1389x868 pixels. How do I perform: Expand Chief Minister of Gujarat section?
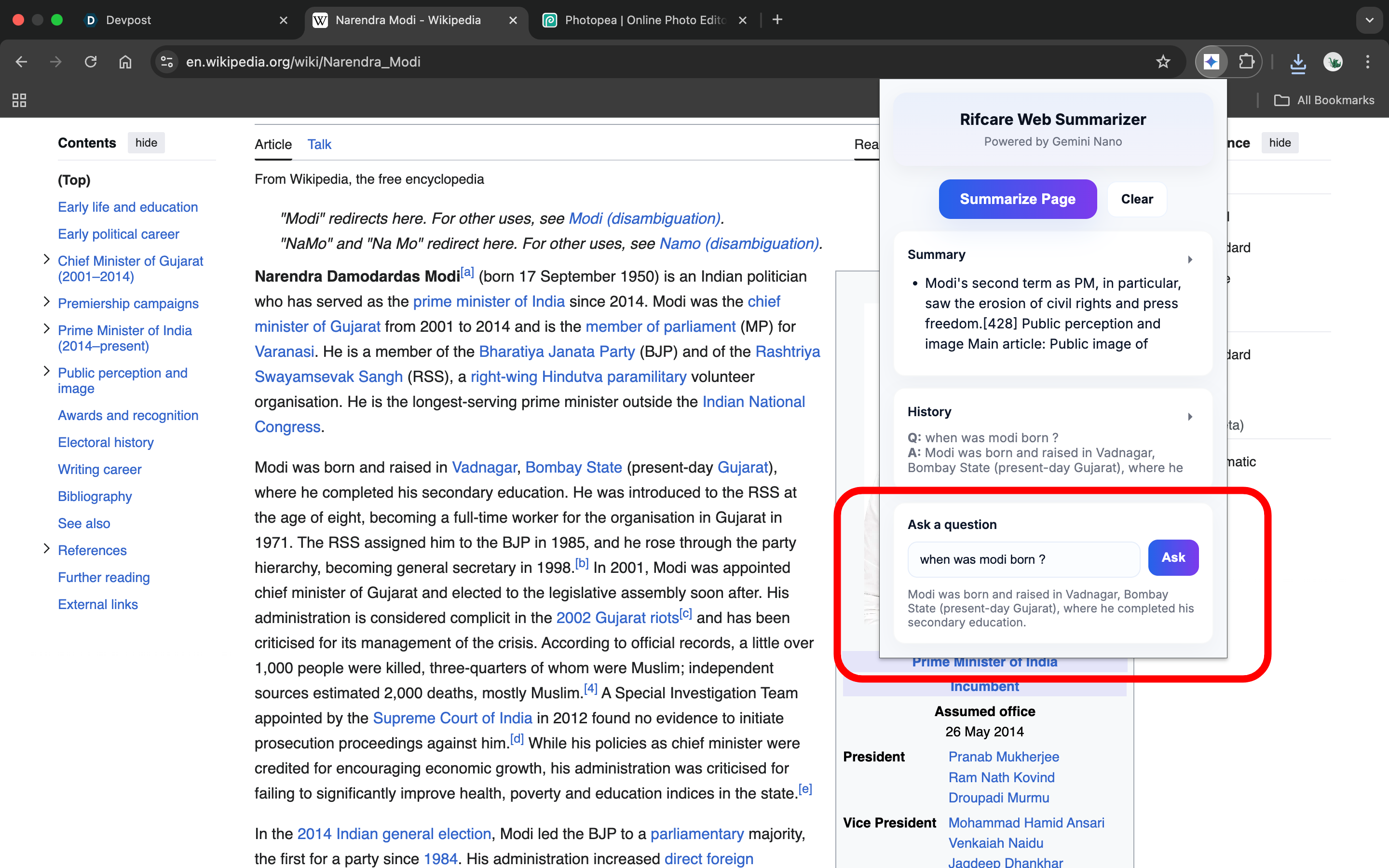coord(46,259)
